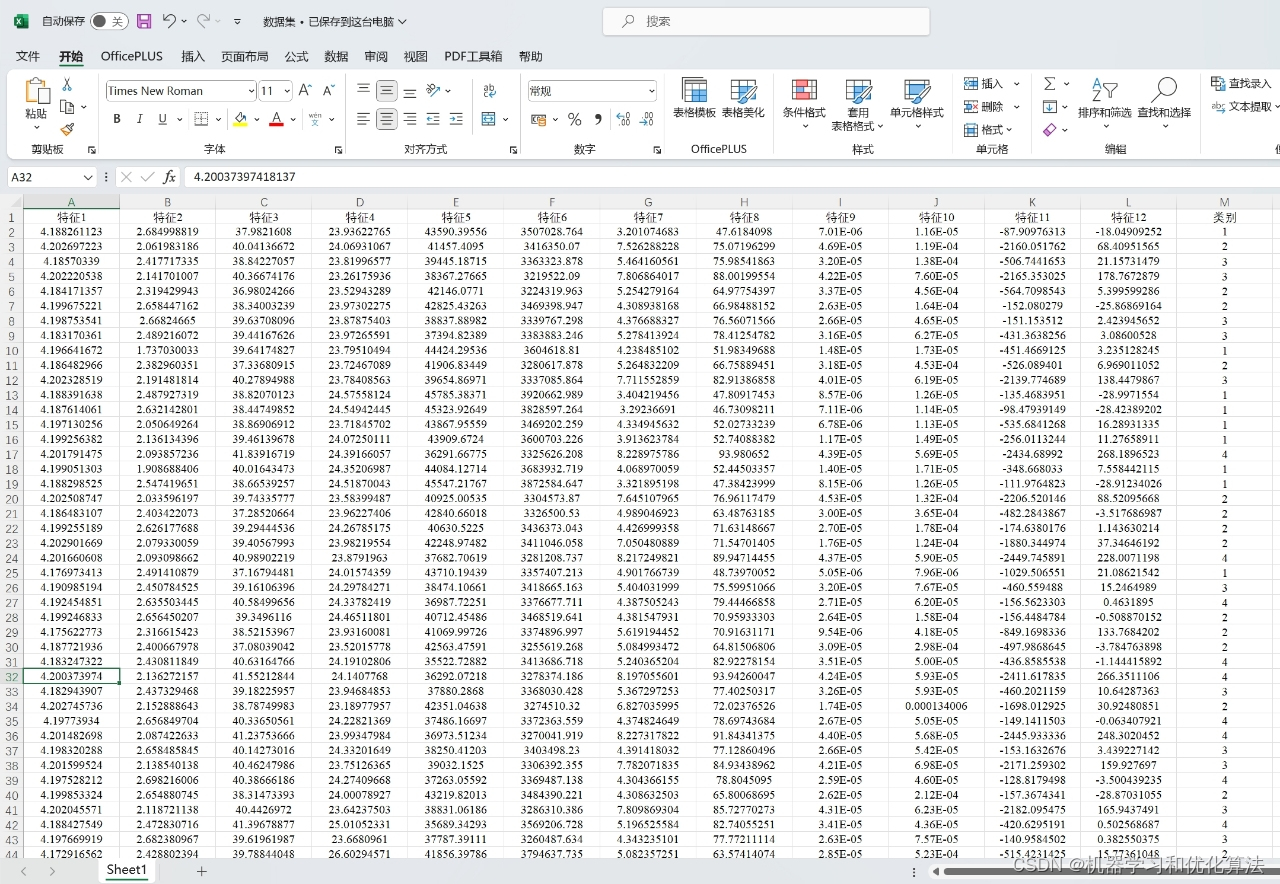Apply comma style number format

coord(598,119)
